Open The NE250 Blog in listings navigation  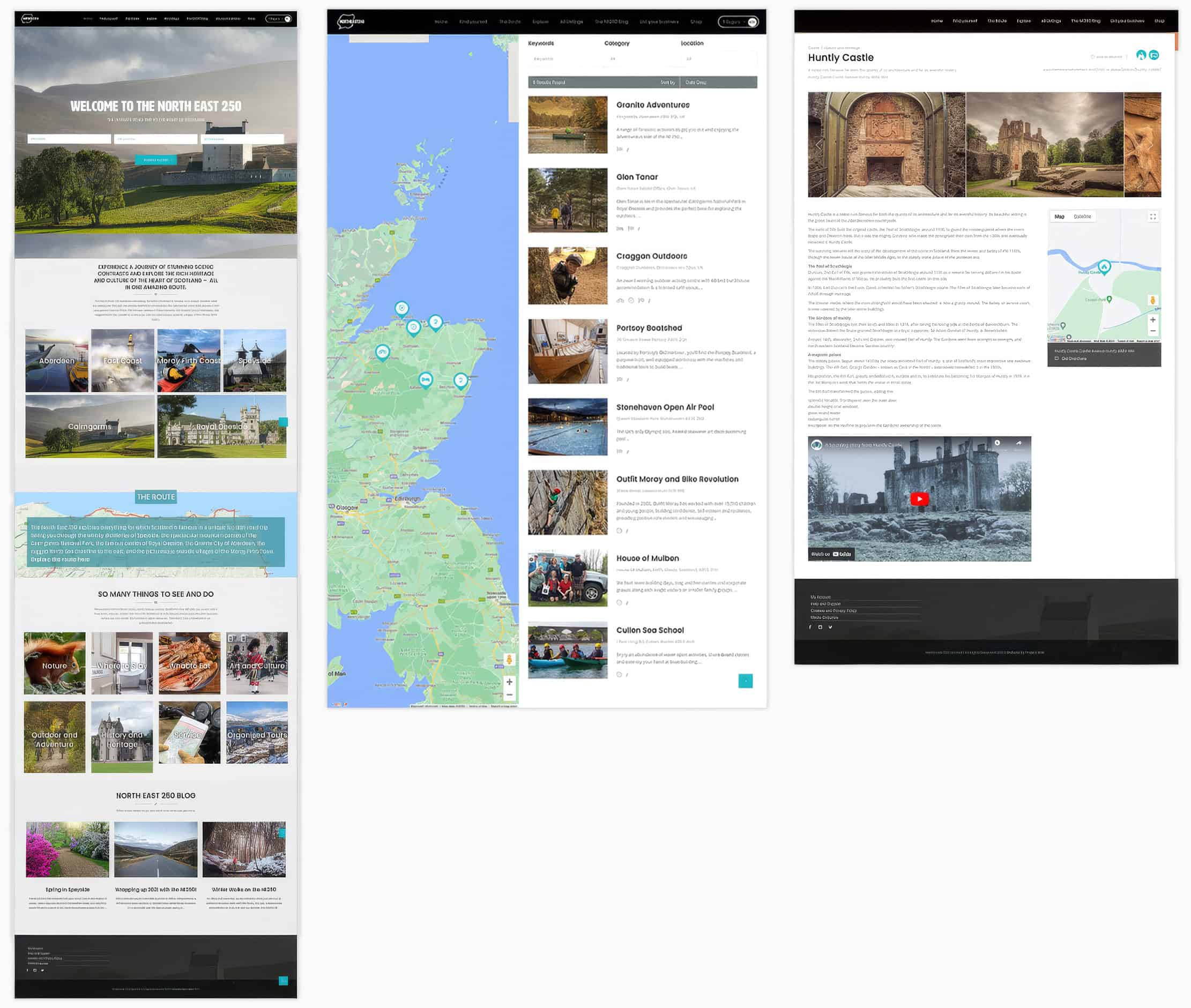pos(611,22)
